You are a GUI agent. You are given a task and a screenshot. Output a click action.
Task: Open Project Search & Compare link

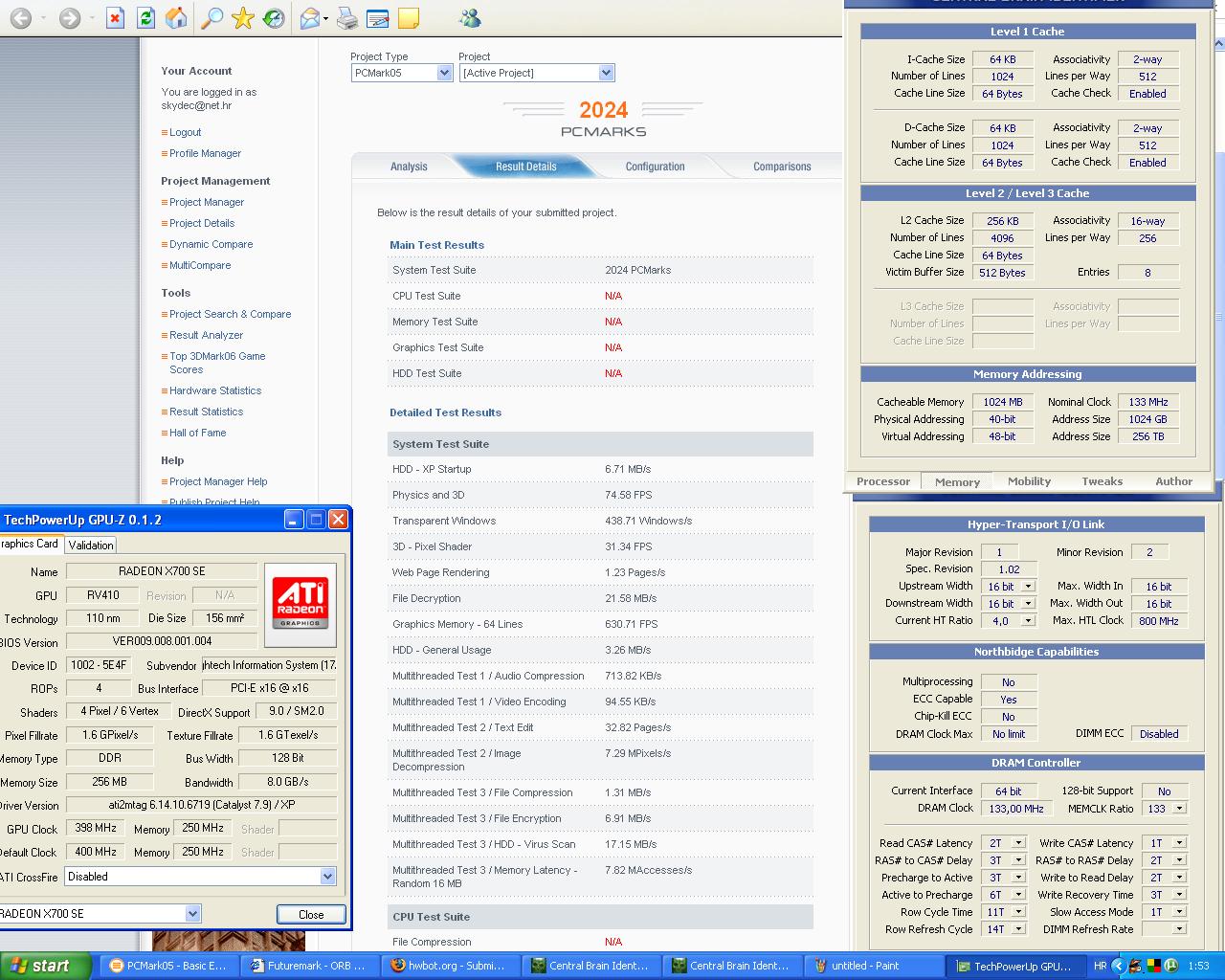tap(230, 314)
